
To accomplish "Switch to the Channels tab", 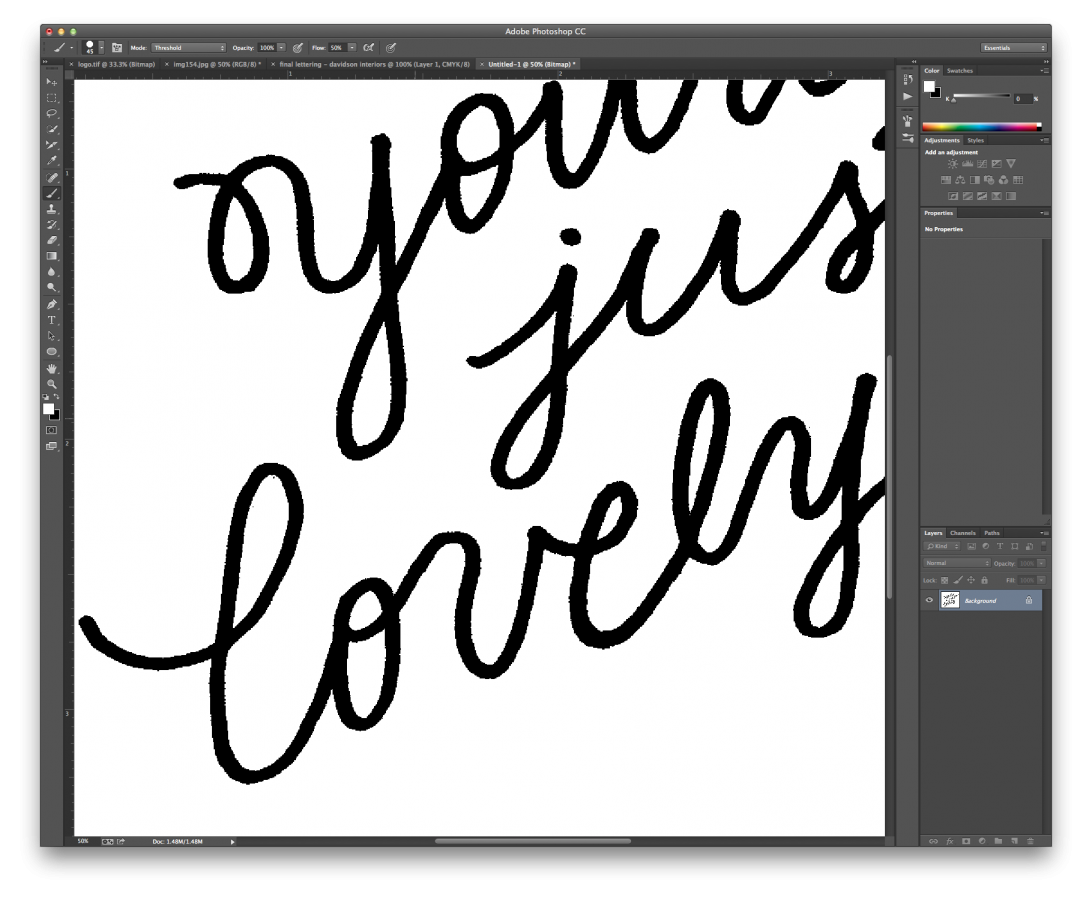I will pyautogui.click(x=963, y=532).
